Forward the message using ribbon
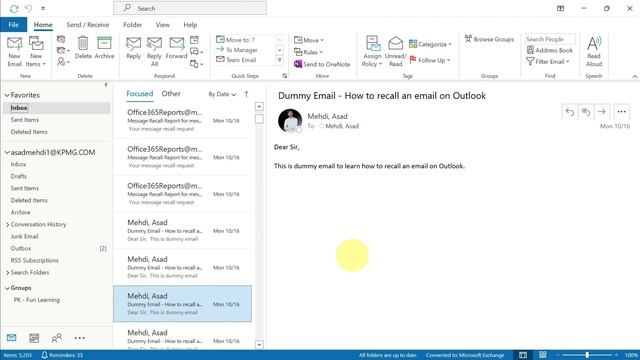This screenshot has height=360, width=640. click(x=176, y=48)
